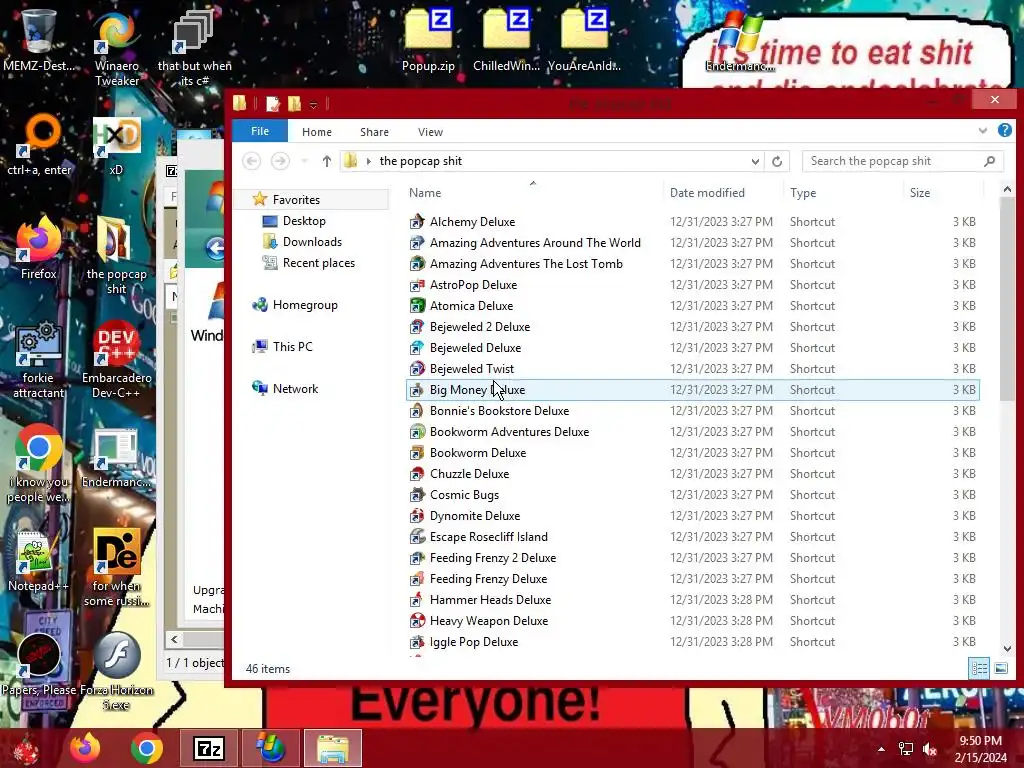1024x768 pixels.
Task: Select the Bookworm Adventures Deluxe icon
Action: 417,432
